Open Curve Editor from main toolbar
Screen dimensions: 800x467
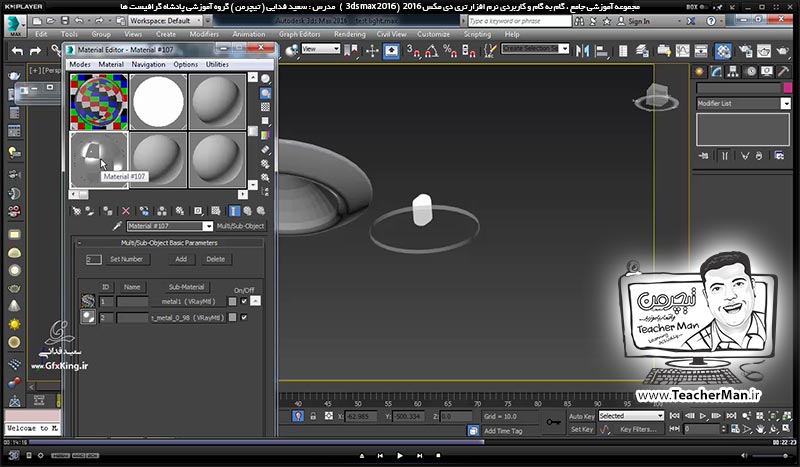tap(682, 50)
